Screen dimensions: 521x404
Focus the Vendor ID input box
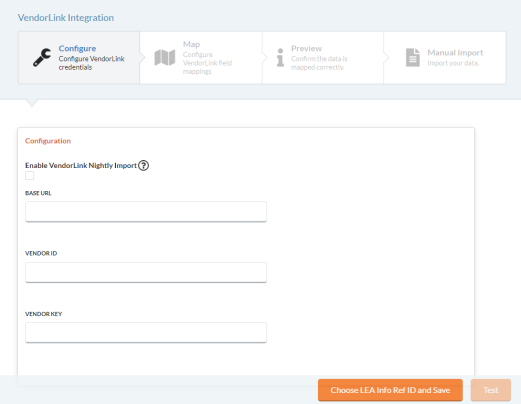coord(146,272)
